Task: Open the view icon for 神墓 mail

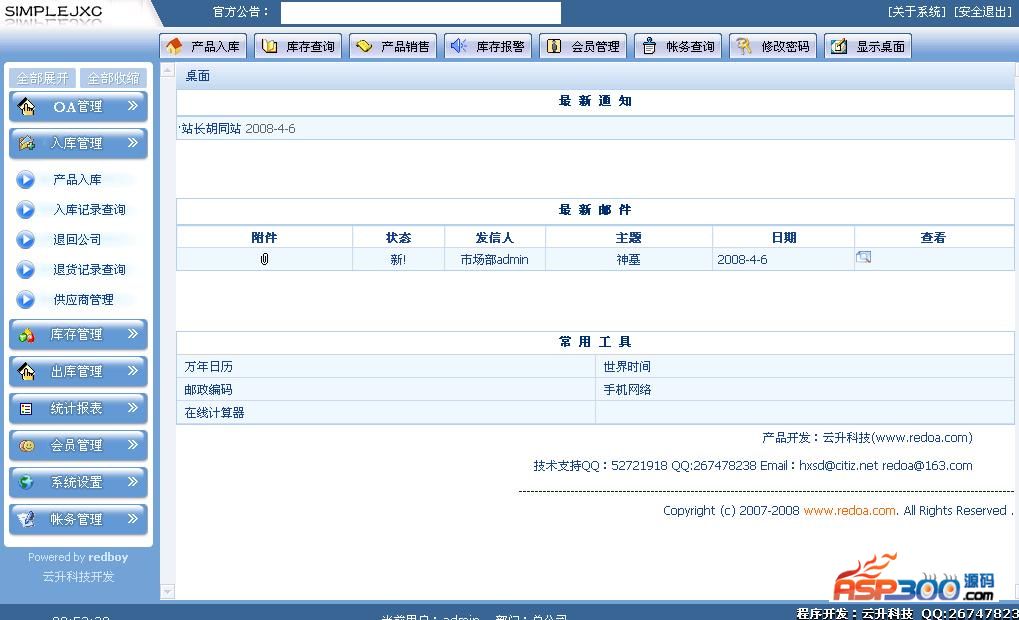Action: tap(863, 257)
